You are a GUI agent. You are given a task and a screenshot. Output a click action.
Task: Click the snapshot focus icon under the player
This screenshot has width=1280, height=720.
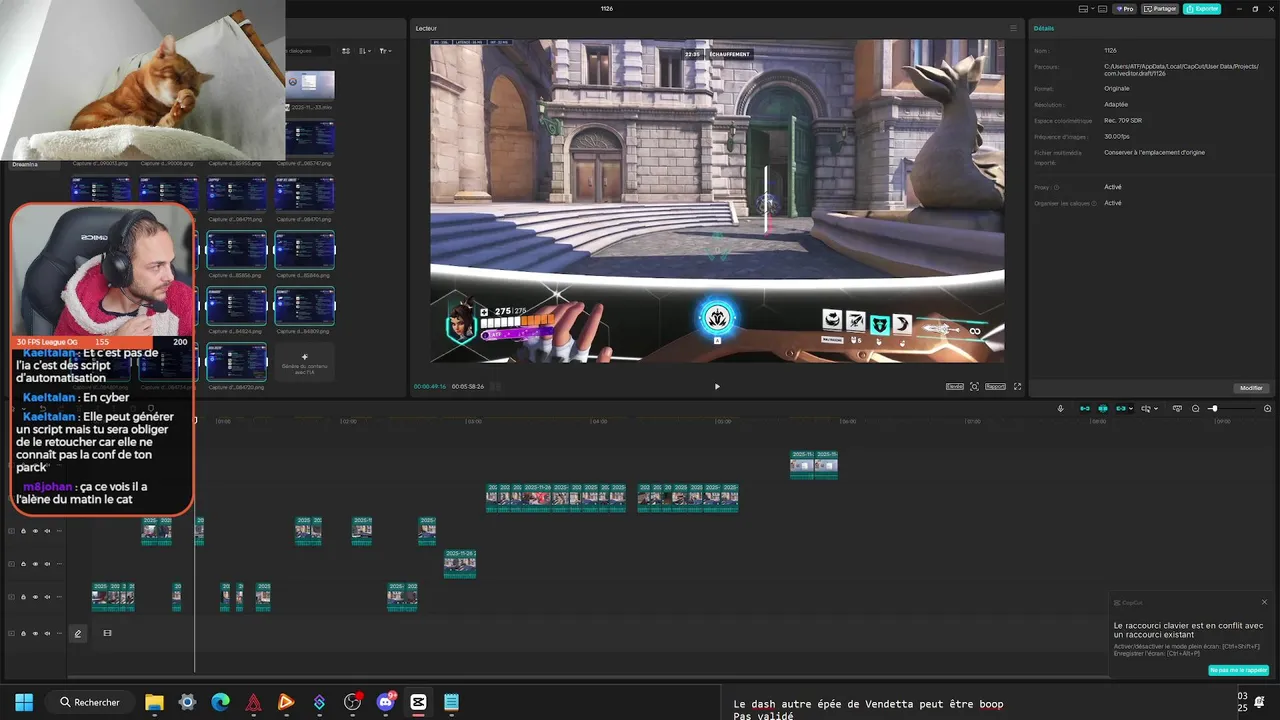[x=974, y=386]
